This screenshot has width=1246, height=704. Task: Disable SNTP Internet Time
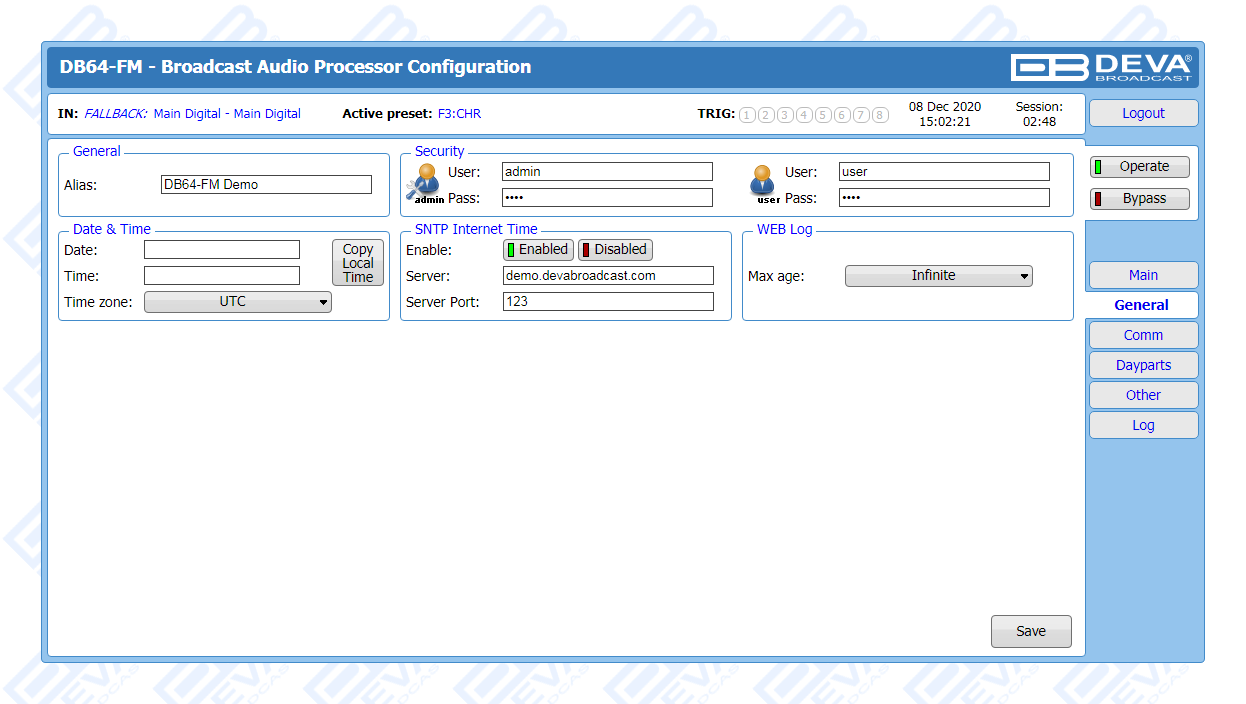(x=615, y=250)
